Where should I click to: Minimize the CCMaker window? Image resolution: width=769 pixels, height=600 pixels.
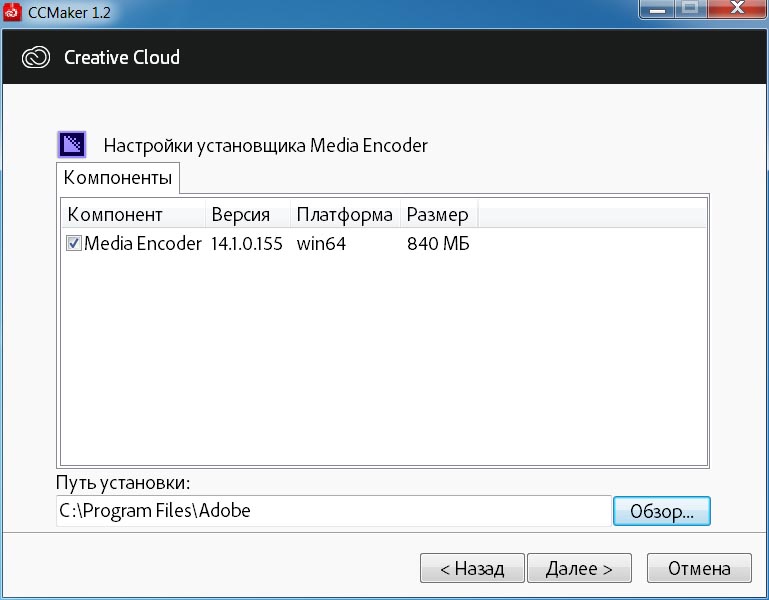[657, 10]
